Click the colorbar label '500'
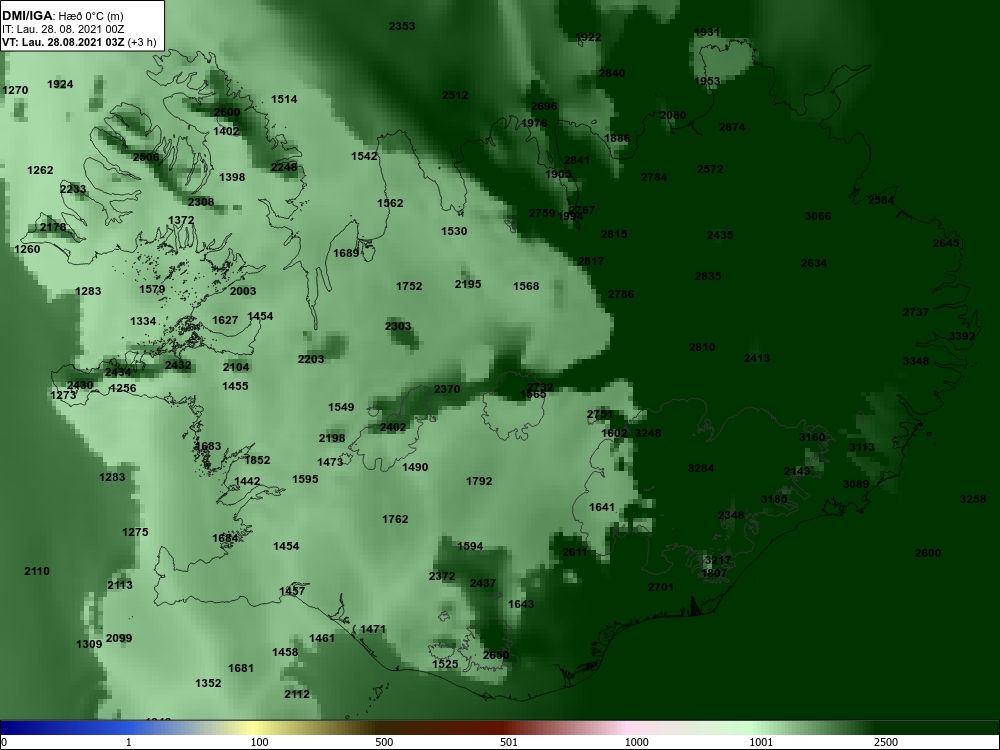Screen dimensions: 1000x750 pyautogui.click(x=384, y=742)
